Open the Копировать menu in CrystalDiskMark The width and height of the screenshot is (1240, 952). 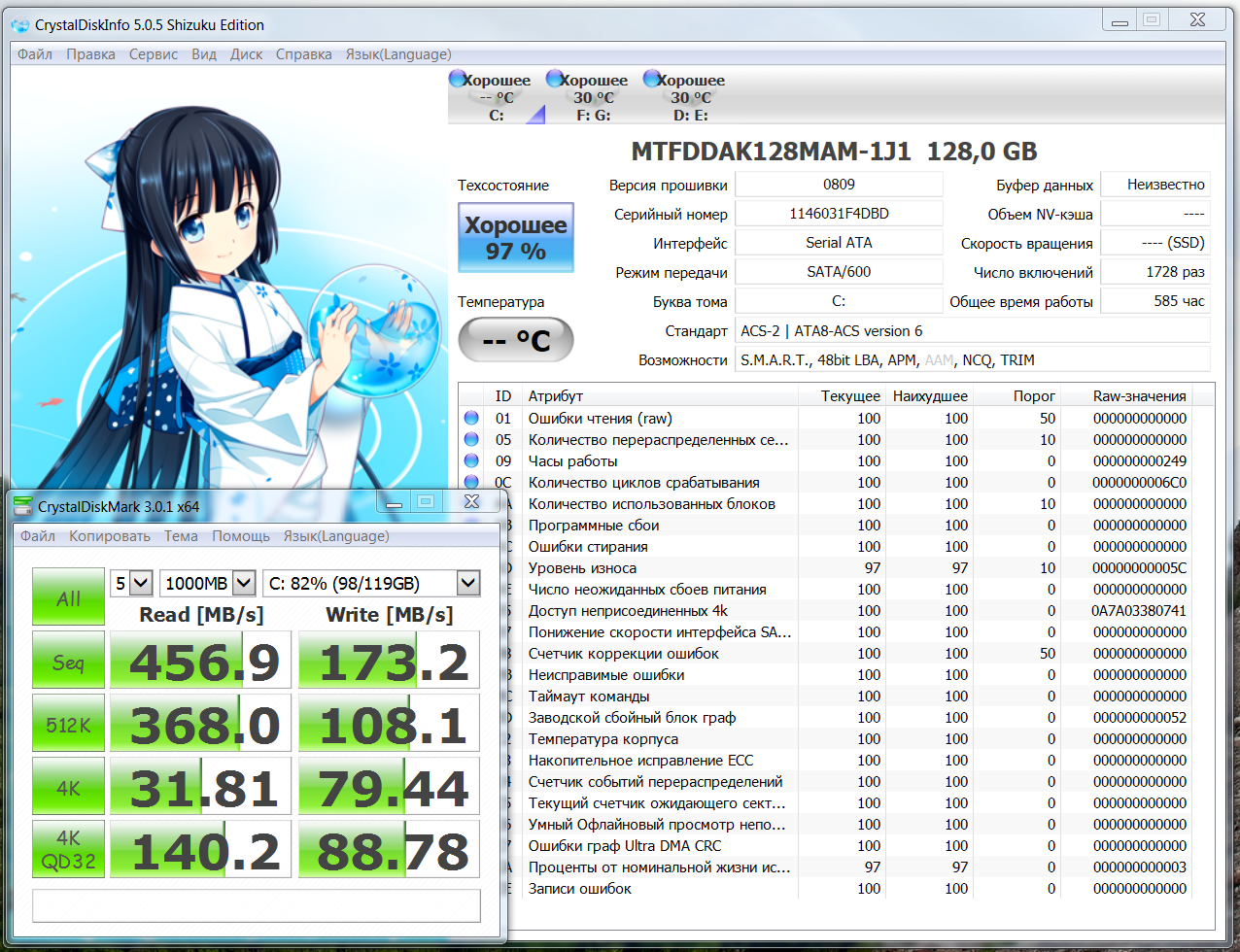110,536
